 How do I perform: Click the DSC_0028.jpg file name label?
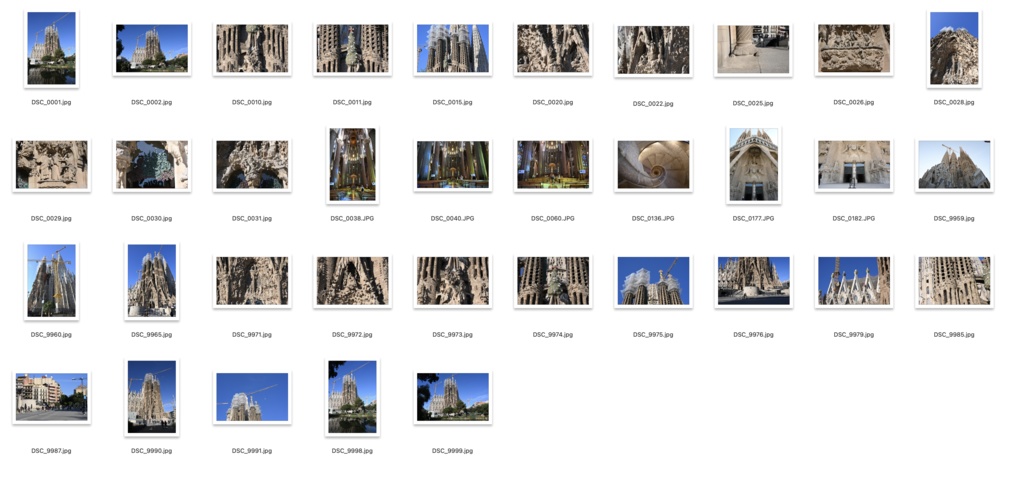(953, 103)
